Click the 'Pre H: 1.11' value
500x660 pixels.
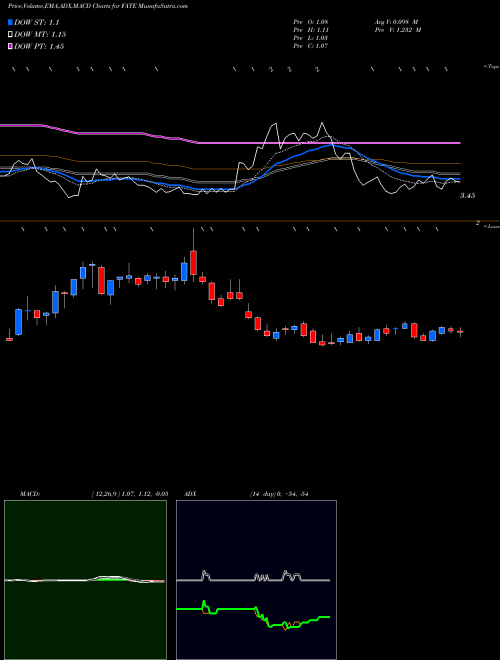pyautogui.click(x=311, y=30)
